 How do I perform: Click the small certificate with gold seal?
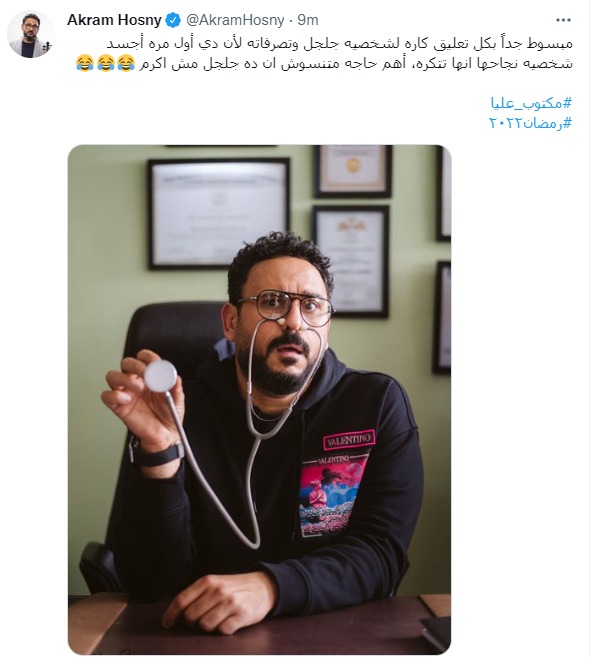click(x=353, y=170)
